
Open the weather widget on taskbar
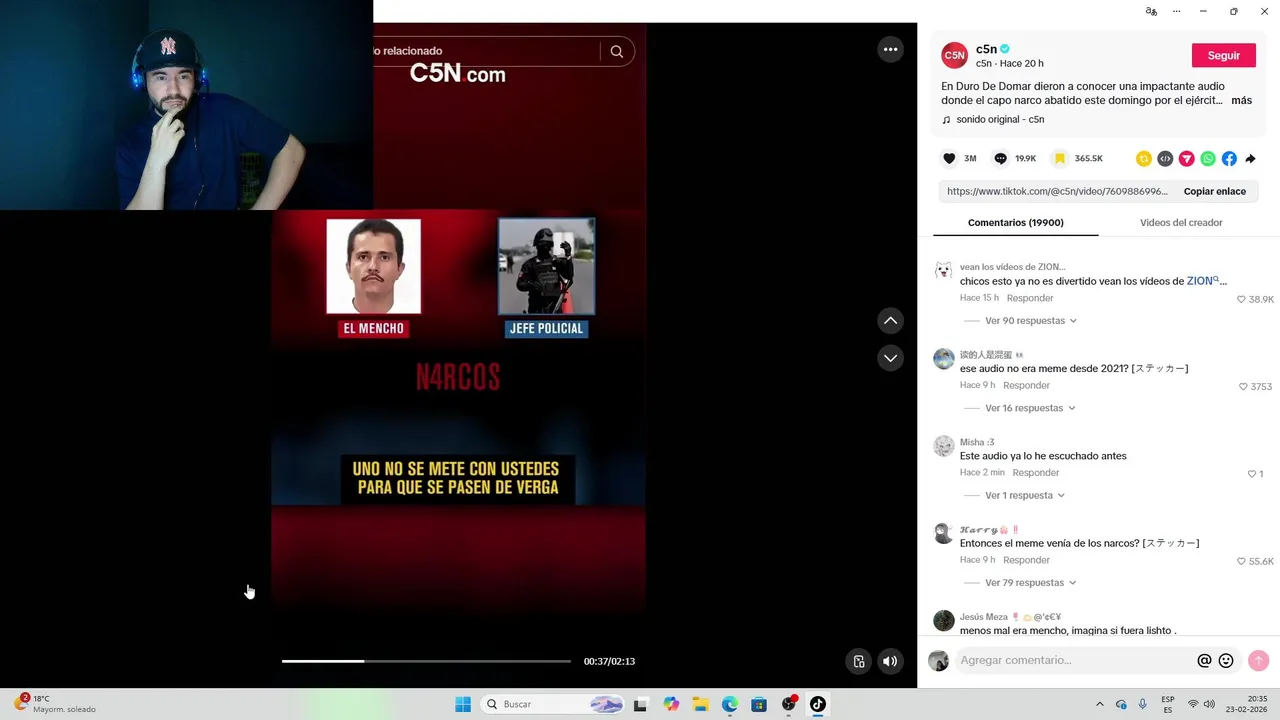[x=55, y=704]
